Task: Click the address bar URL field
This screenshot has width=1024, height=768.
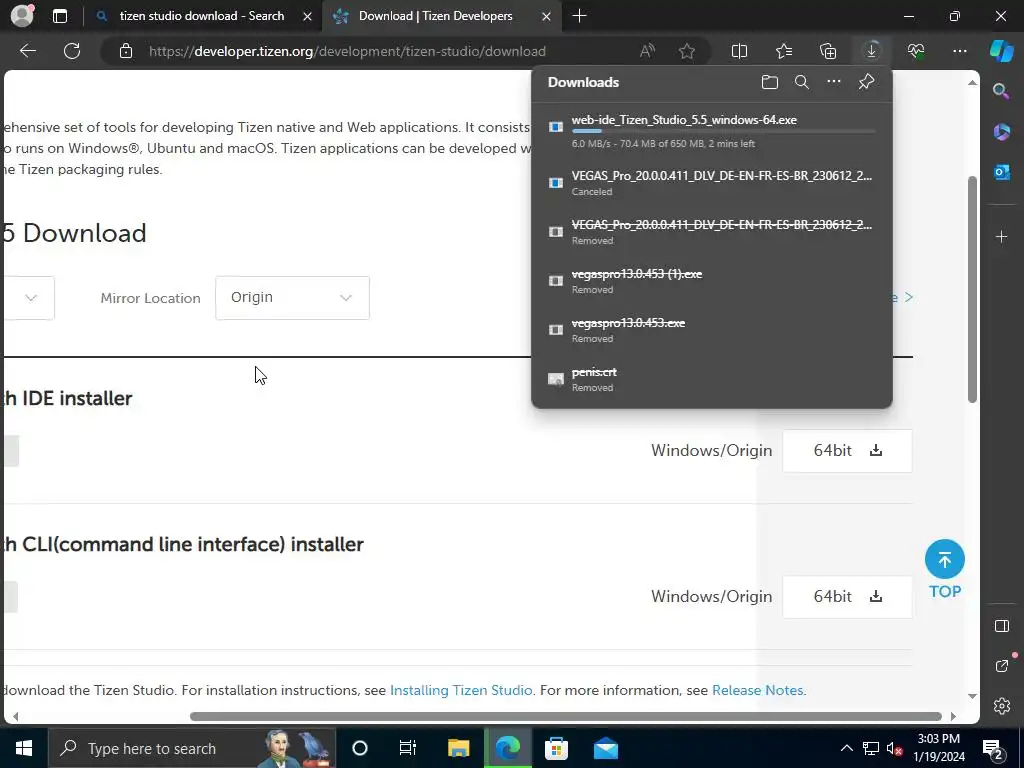Action: [x=347, y=51]
